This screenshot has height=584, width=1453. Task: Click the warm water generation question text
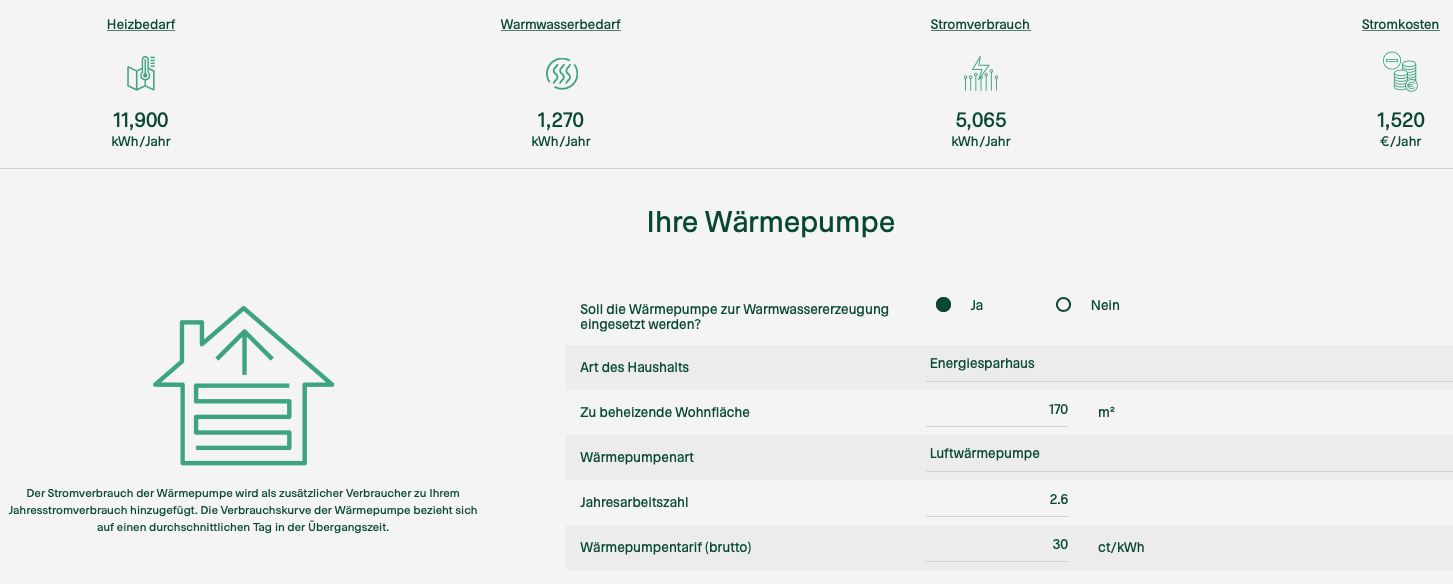click(x=735, y=317)
